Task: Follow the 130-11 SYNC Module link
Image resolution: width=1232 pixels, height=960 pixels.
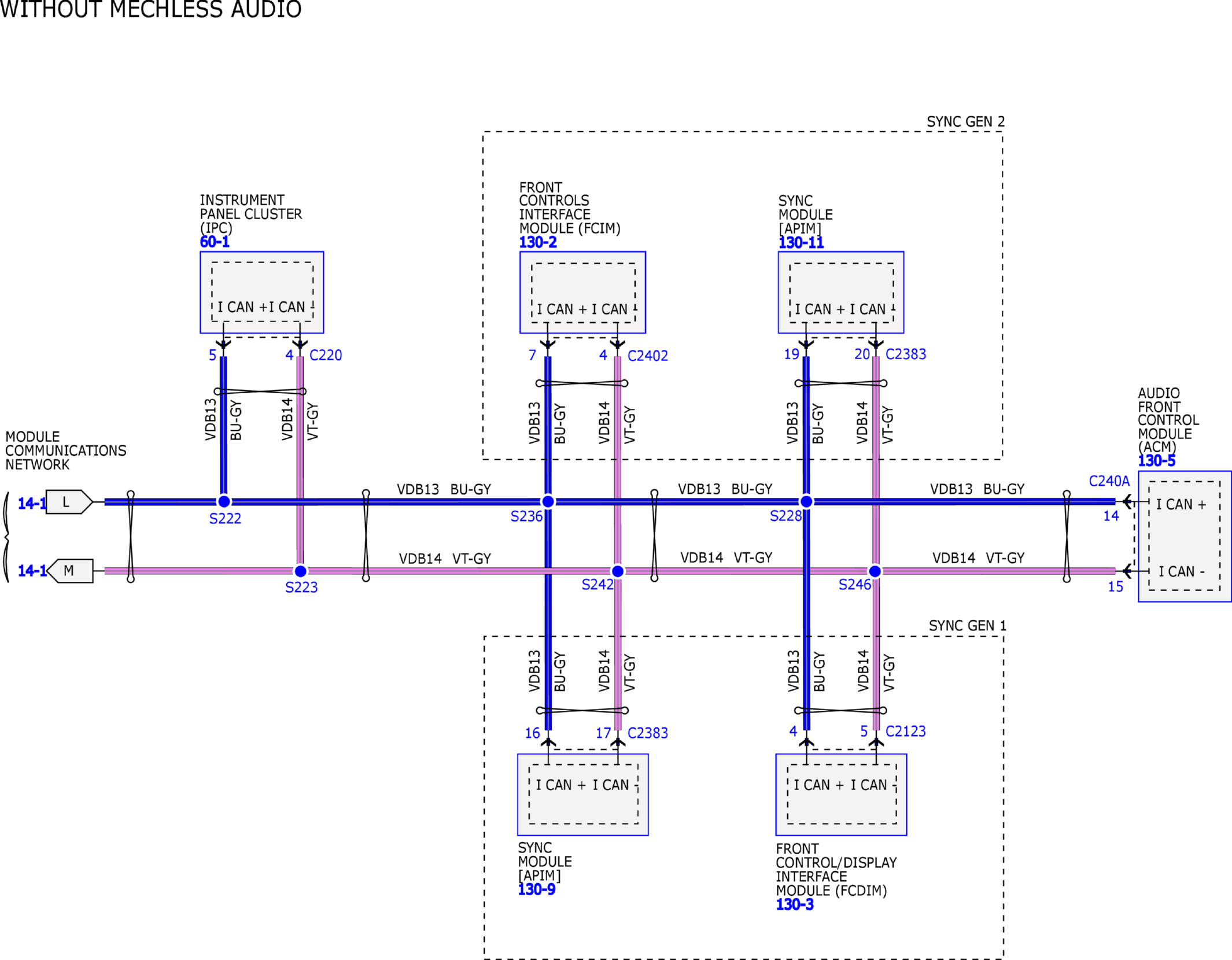Action: coord(800,242)
